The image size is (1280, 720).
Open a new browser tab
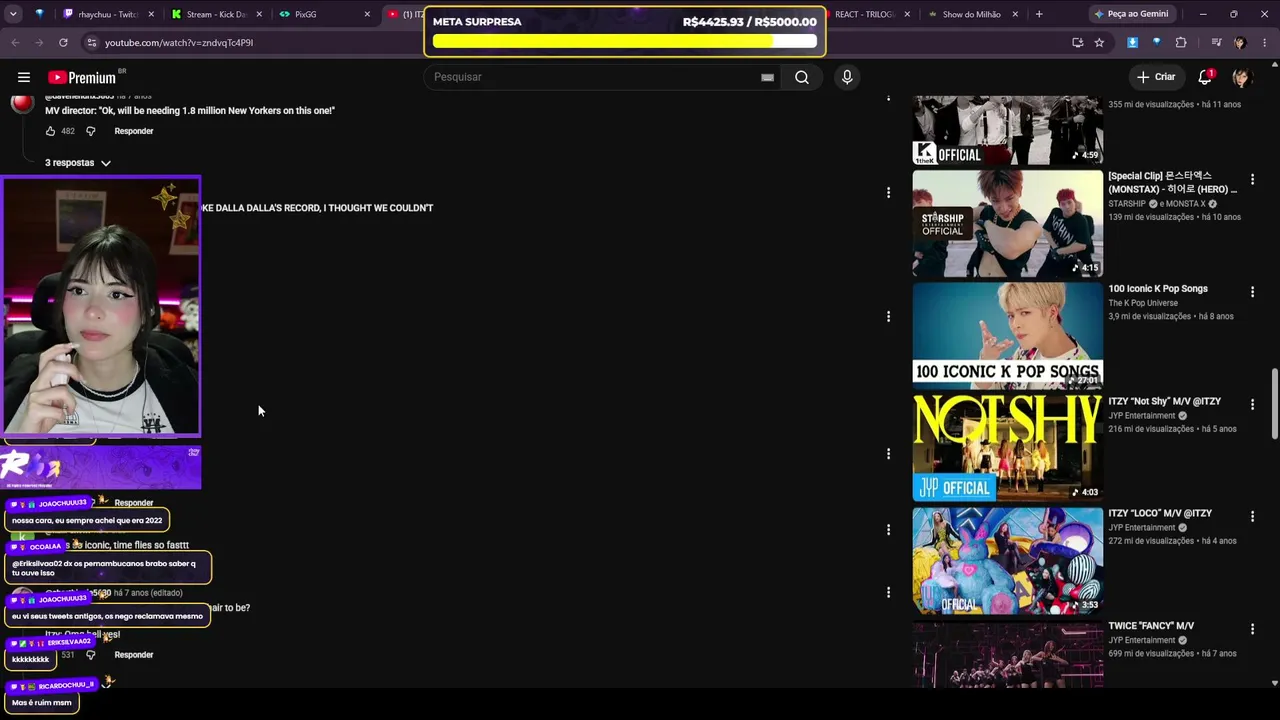coord(1039,14)
